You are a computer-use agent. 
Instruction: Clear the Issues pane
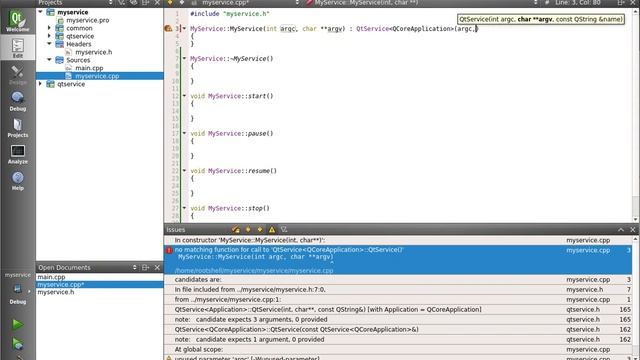pyautogui.click(x=236, y=229)
